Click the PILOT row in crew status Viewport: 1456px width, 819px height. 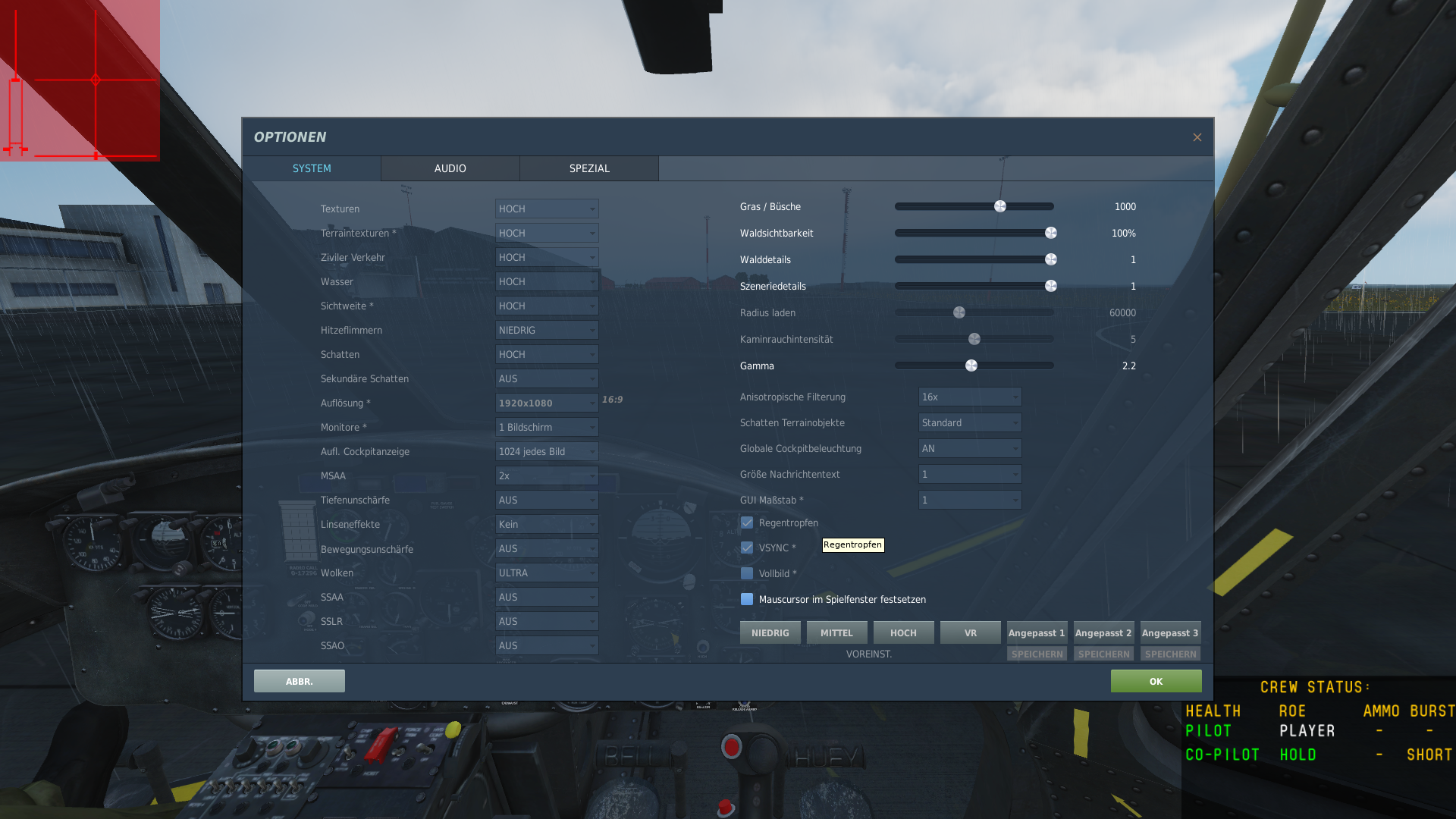[x=1319, y=731]
